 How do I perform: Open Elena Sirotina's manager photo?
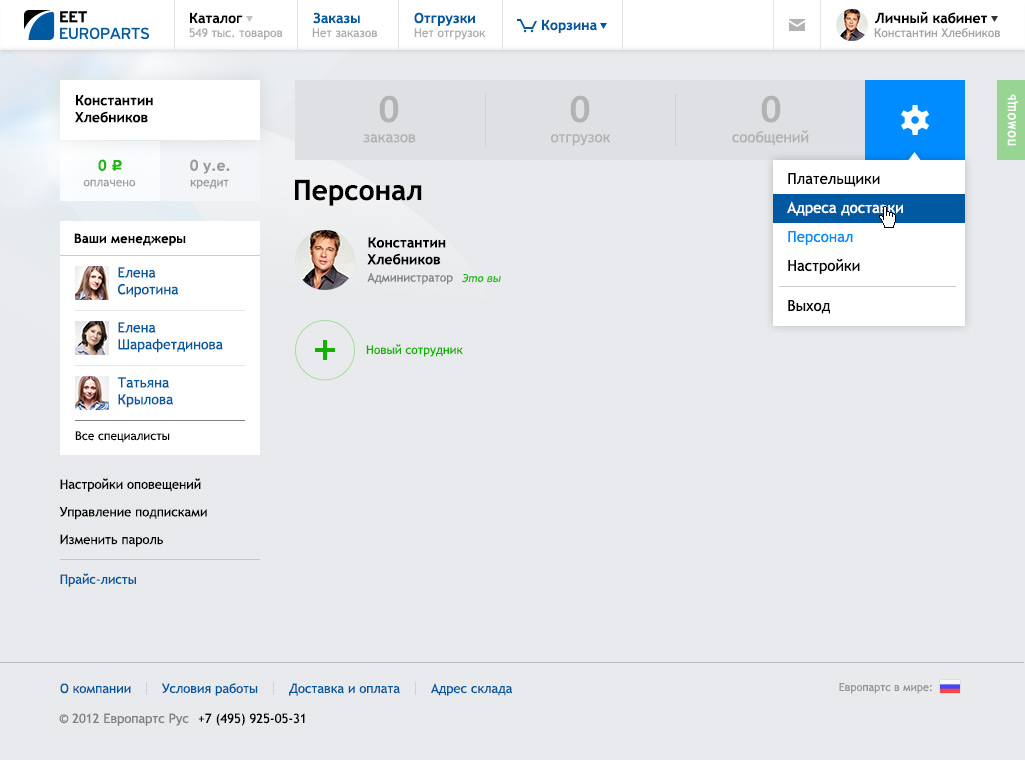click(92, 282)
